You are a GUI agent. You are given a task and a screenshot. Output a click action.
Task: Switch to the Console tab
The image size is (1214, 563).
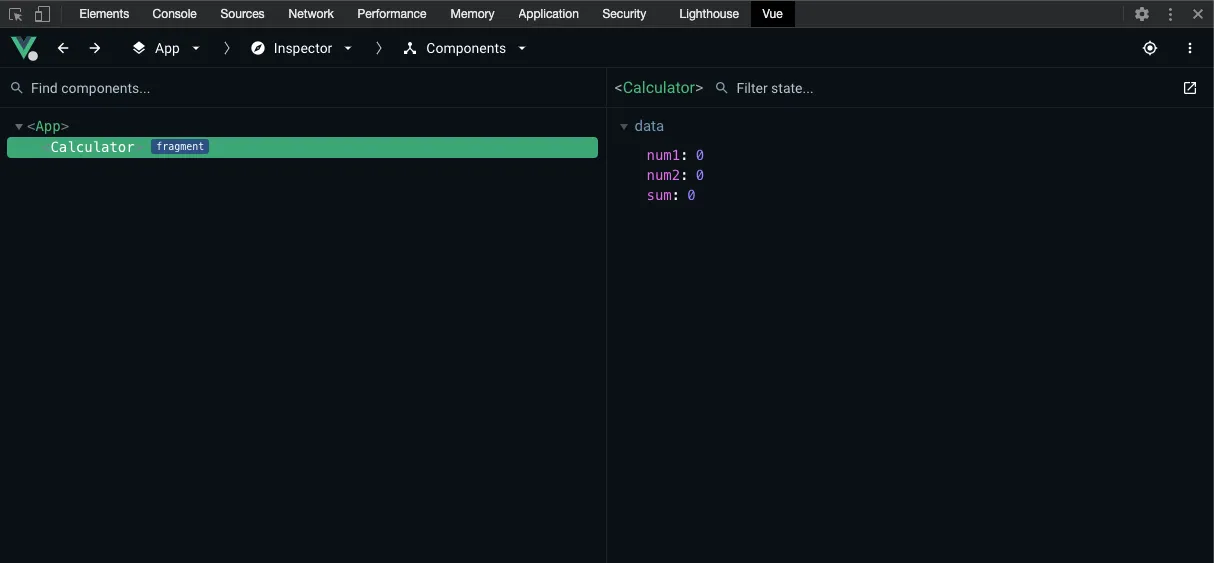click(x=175, y=14)
